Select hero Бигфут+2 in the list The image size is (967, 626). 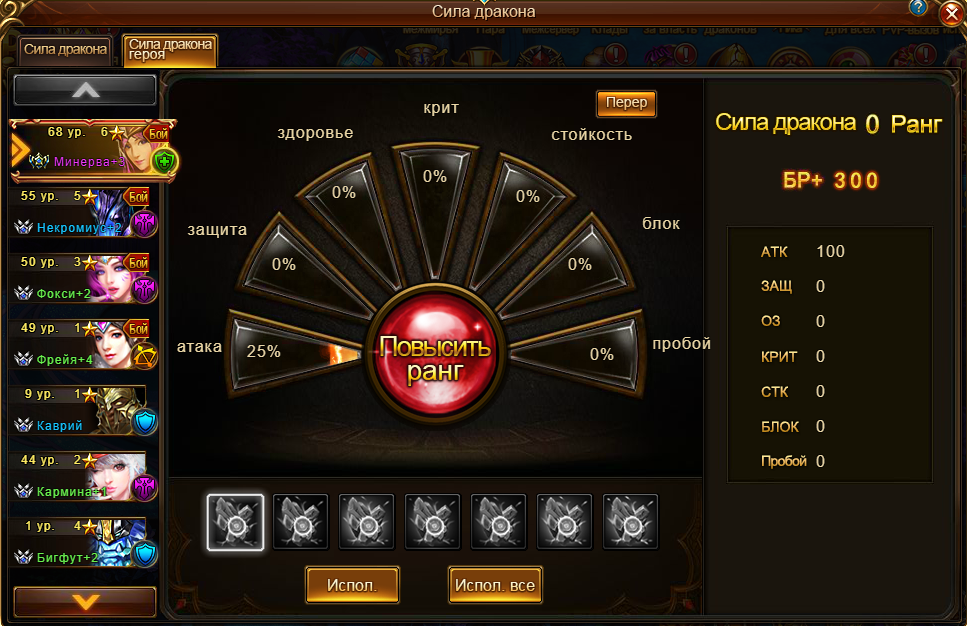tap(83, 543)
